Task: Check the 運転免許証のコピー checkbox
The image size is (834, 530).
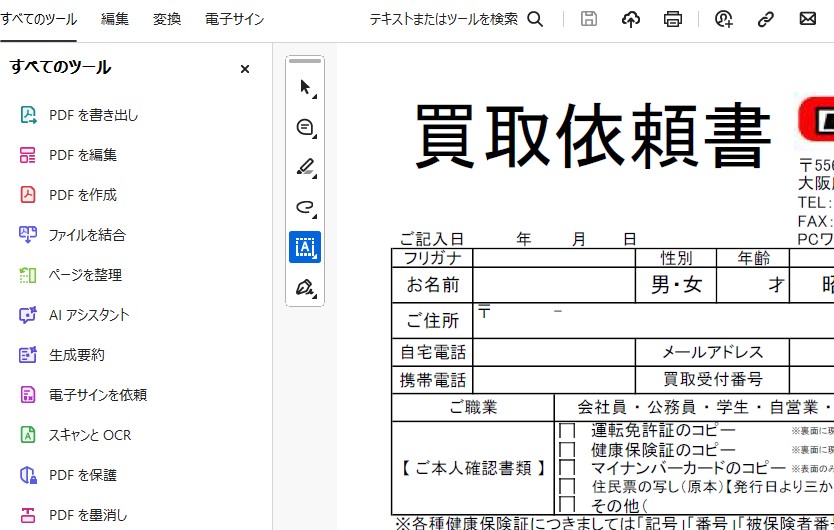Action: [x=567, y=431]
